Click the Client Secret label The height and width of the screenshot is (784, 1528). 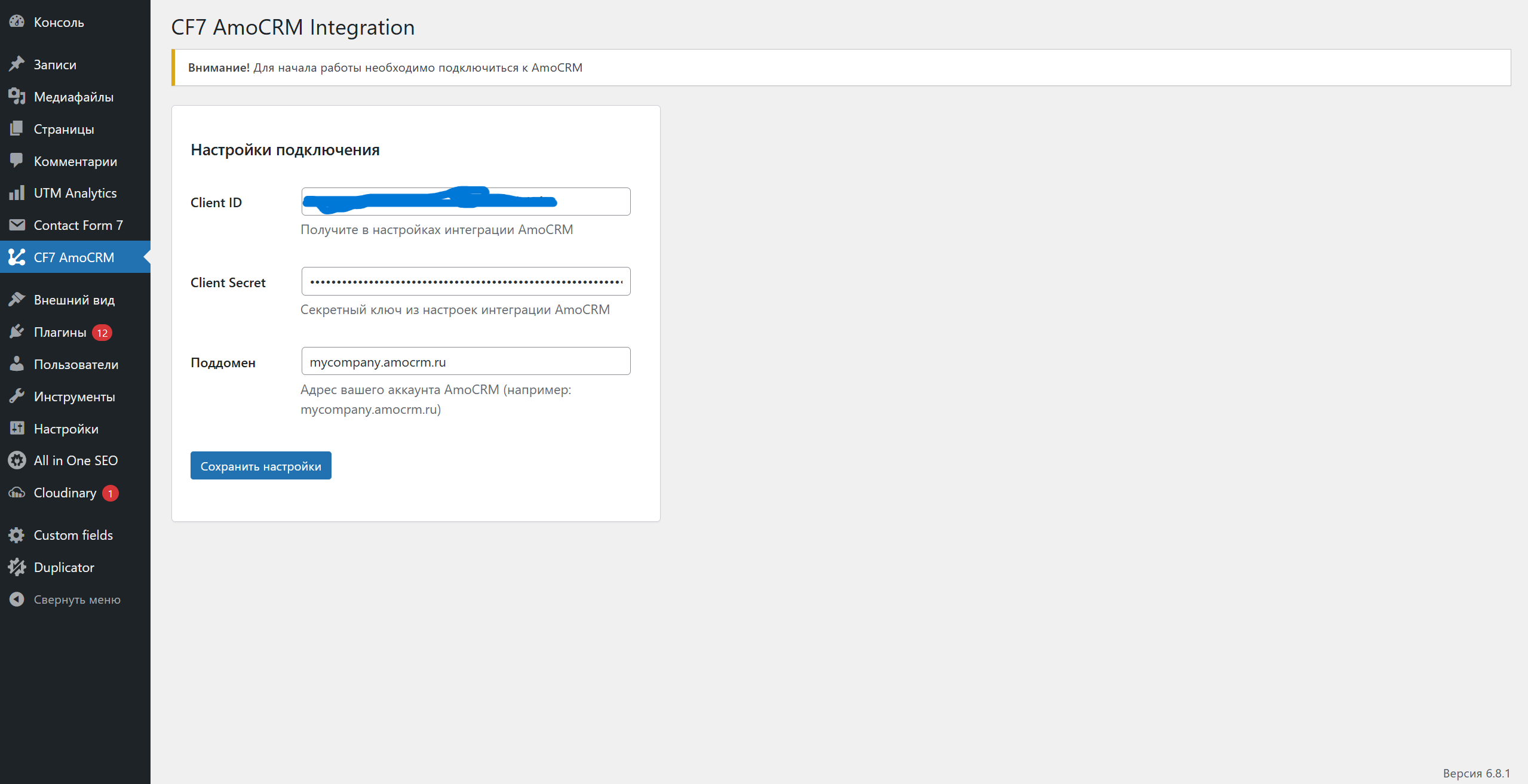pyautogui.click(x=228, y=282)
